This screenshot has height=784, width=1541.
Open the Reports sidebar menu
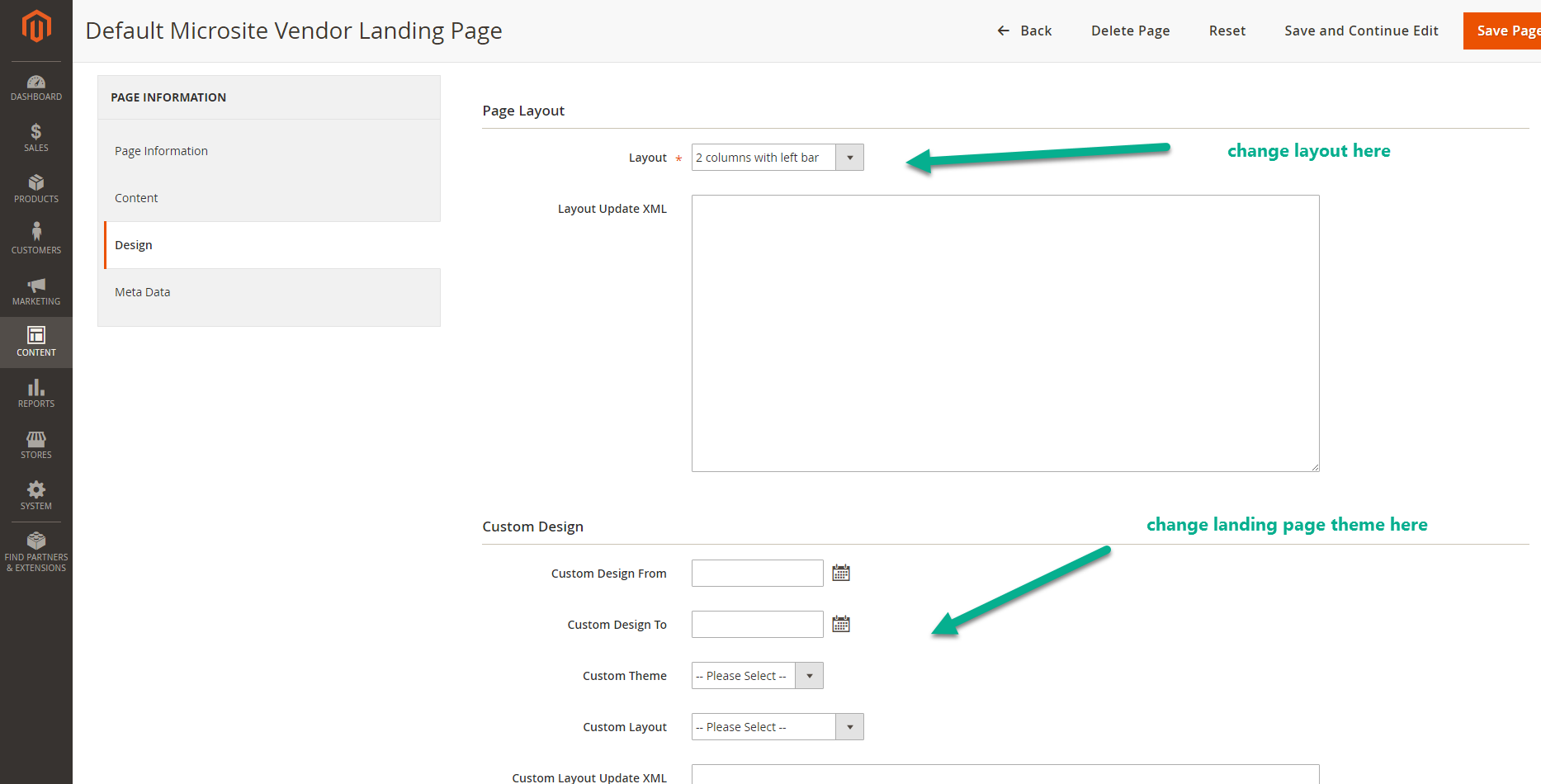pos(36,394)
